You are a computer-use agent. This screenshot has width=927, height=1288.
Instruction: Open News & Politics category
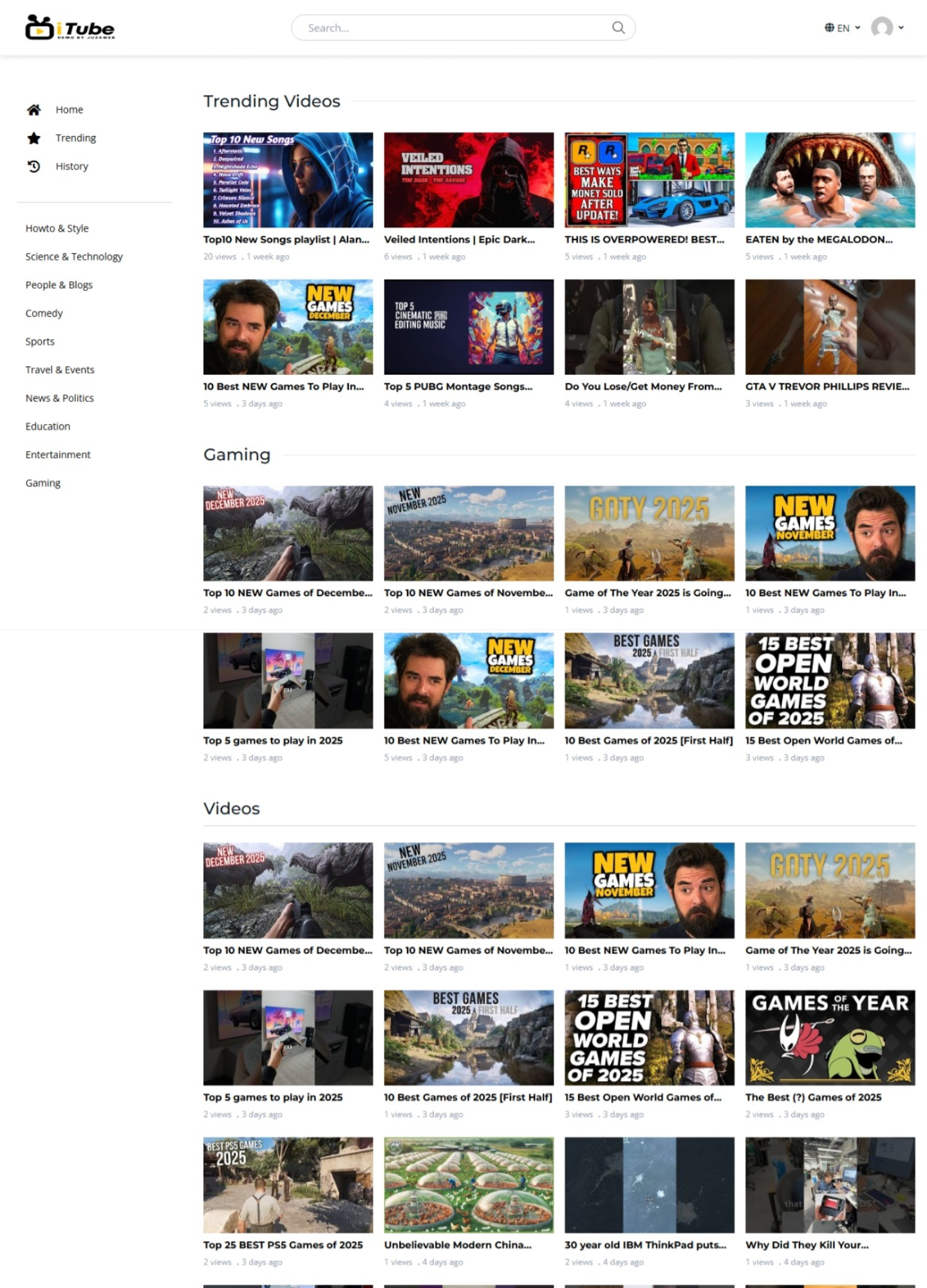59,398
